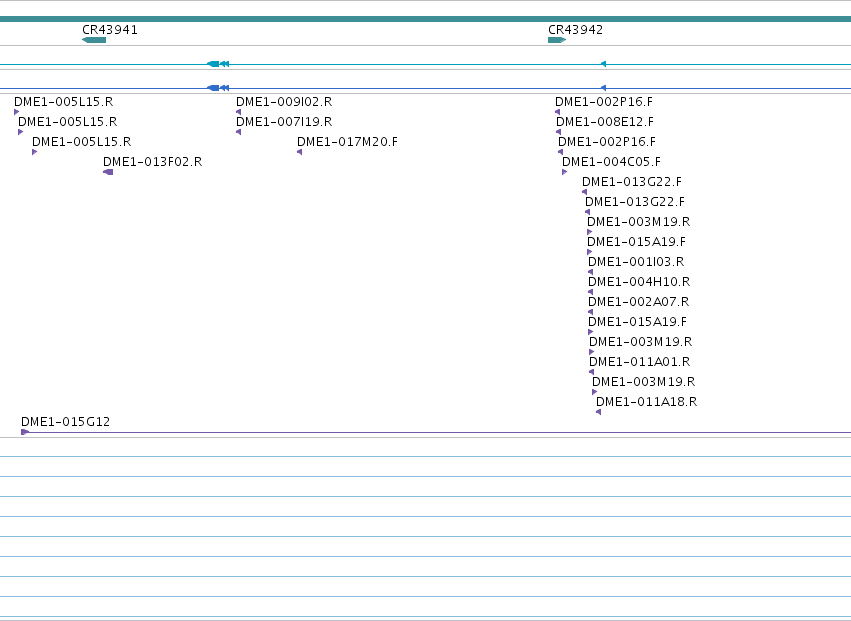Select the DME1-004C05.F label

[611, 162]
